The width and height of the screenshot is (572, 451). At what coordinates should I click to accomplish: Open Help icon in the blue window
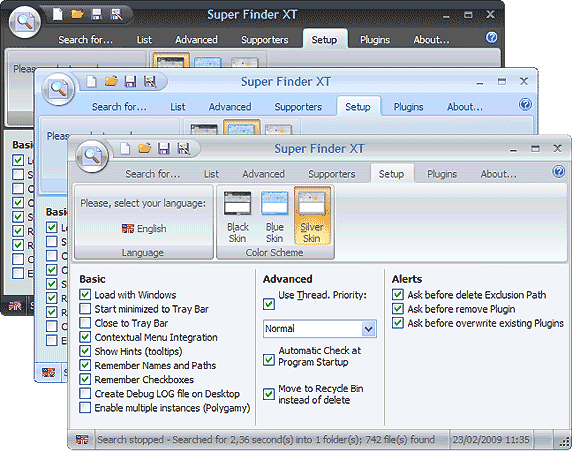(525, 104)
